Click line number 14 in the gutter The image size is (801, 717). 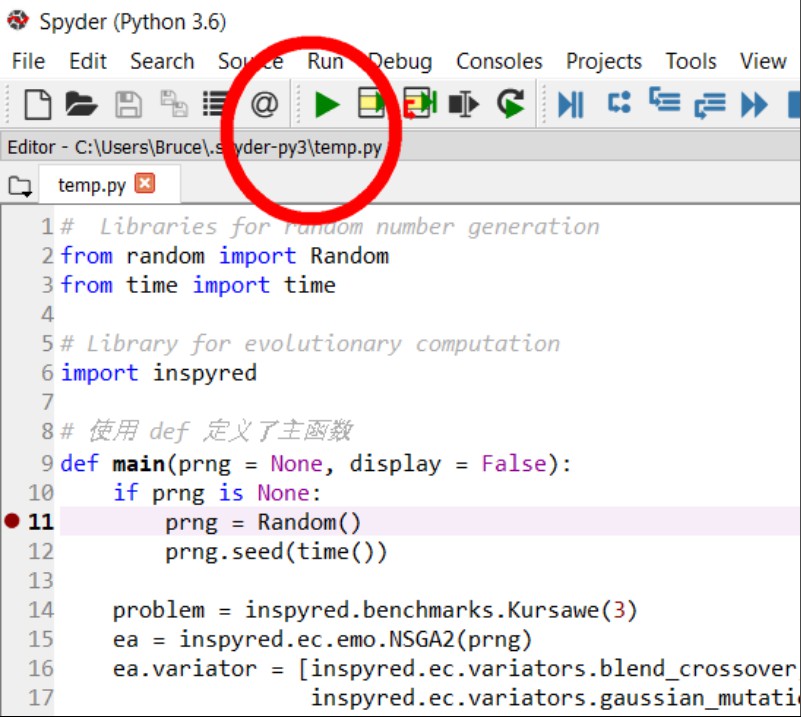[41, 610]
